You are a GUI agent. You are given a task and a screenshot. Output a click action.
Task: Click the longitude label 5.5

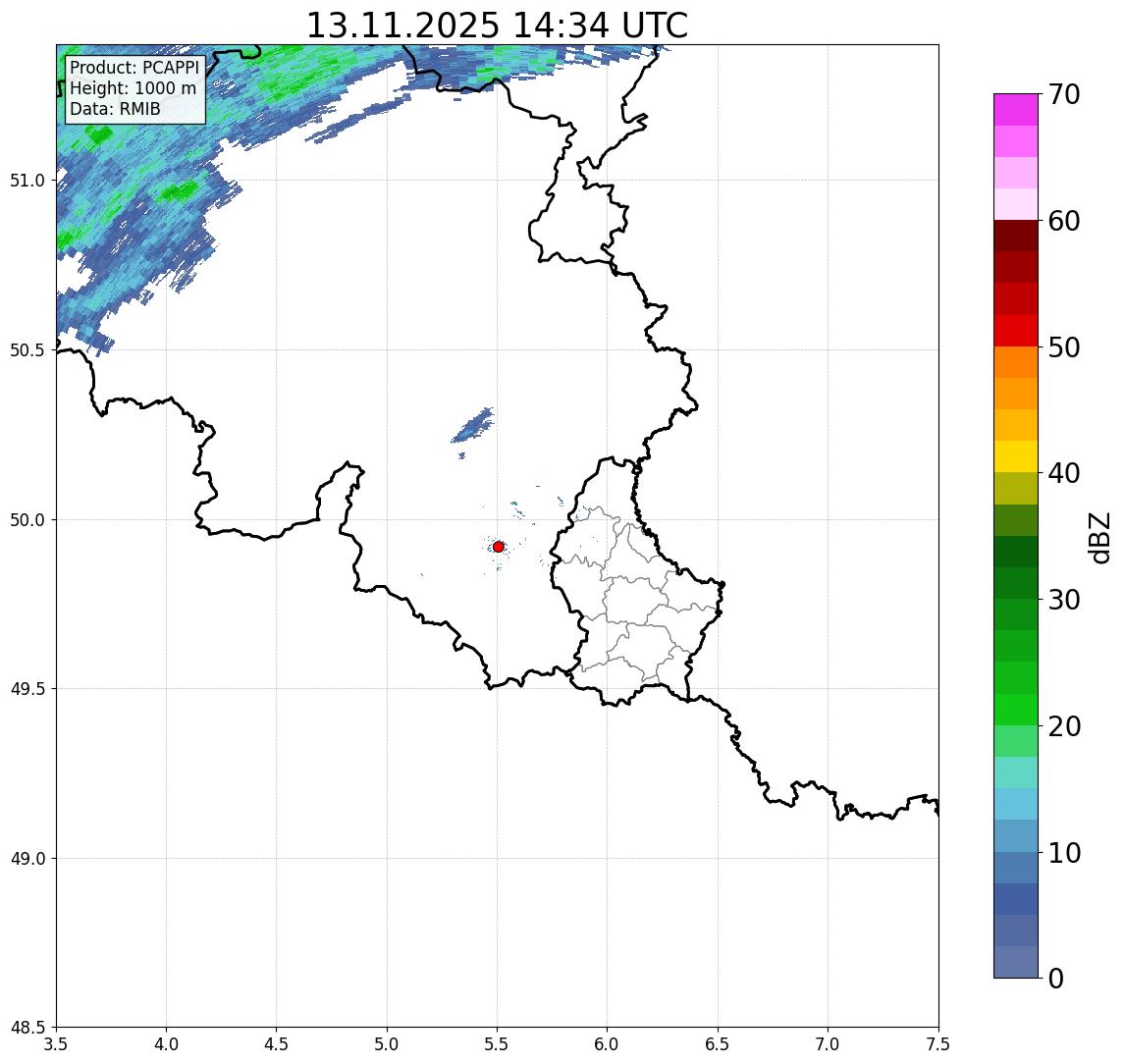(x=497, y=1044)
